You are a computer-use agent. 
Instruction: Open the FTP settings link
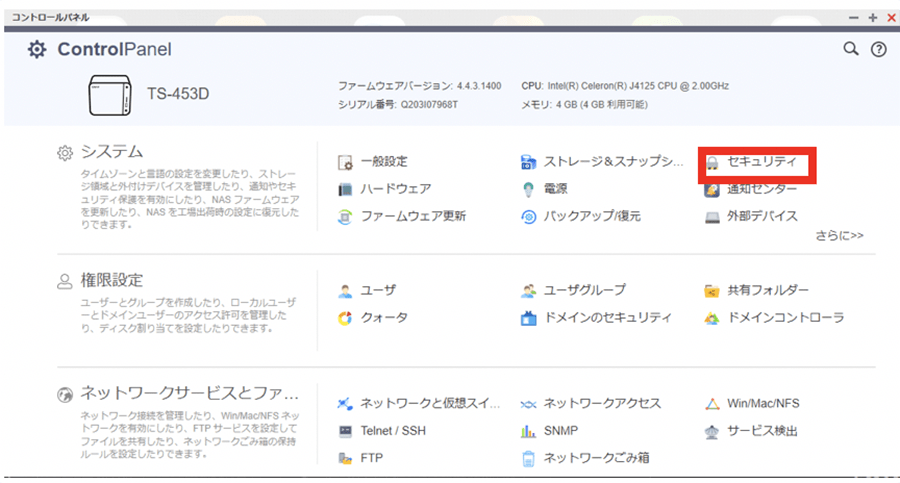[371, 458]
